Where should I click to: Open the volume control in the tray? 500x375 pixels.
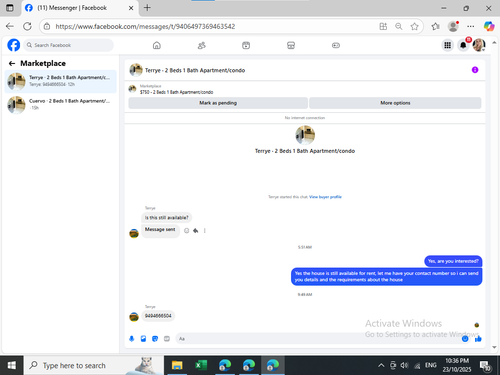[x=404, y=365]
